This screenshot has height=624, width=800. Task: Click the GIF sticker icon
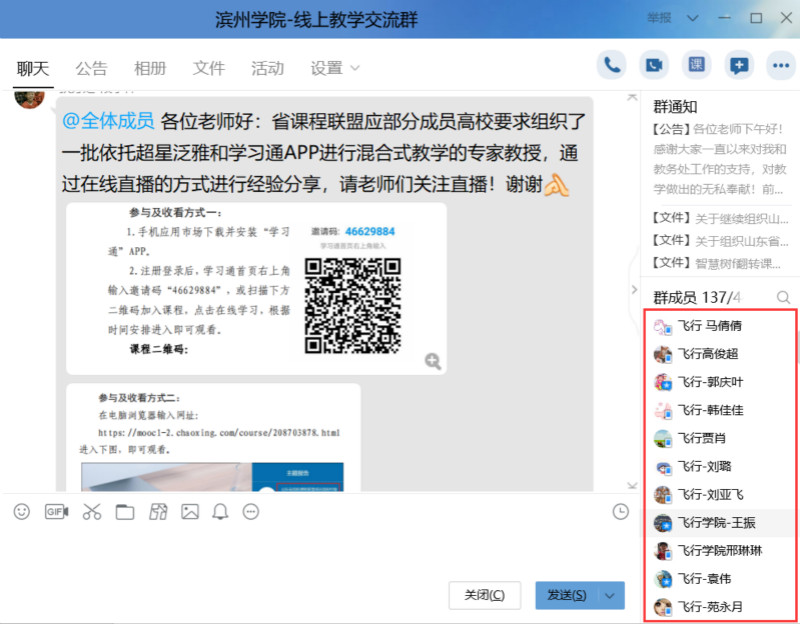(57, 512)
